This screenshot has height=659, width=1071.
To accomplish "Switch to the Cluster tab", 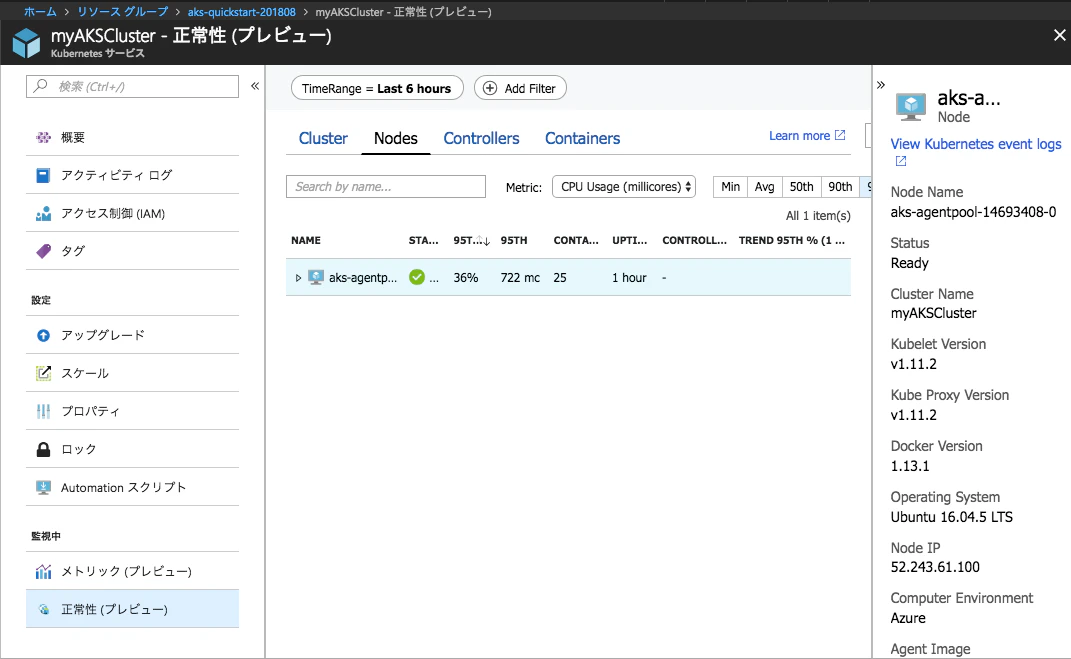I will 323,139.
